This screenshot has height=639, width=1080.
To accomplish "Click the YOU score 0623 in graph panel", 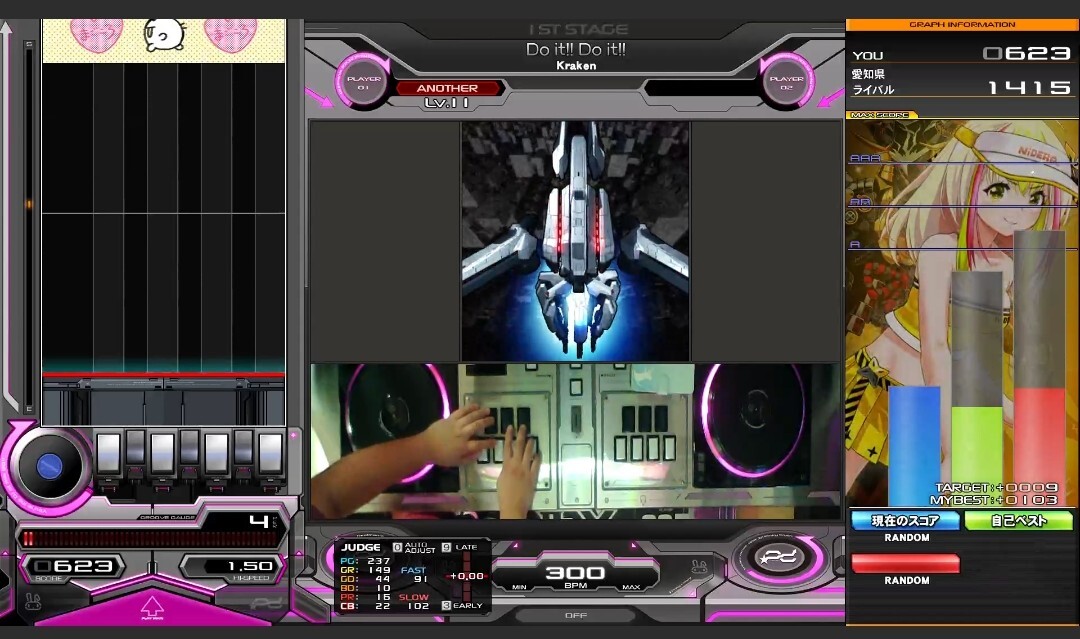I will coord(1026,53).
